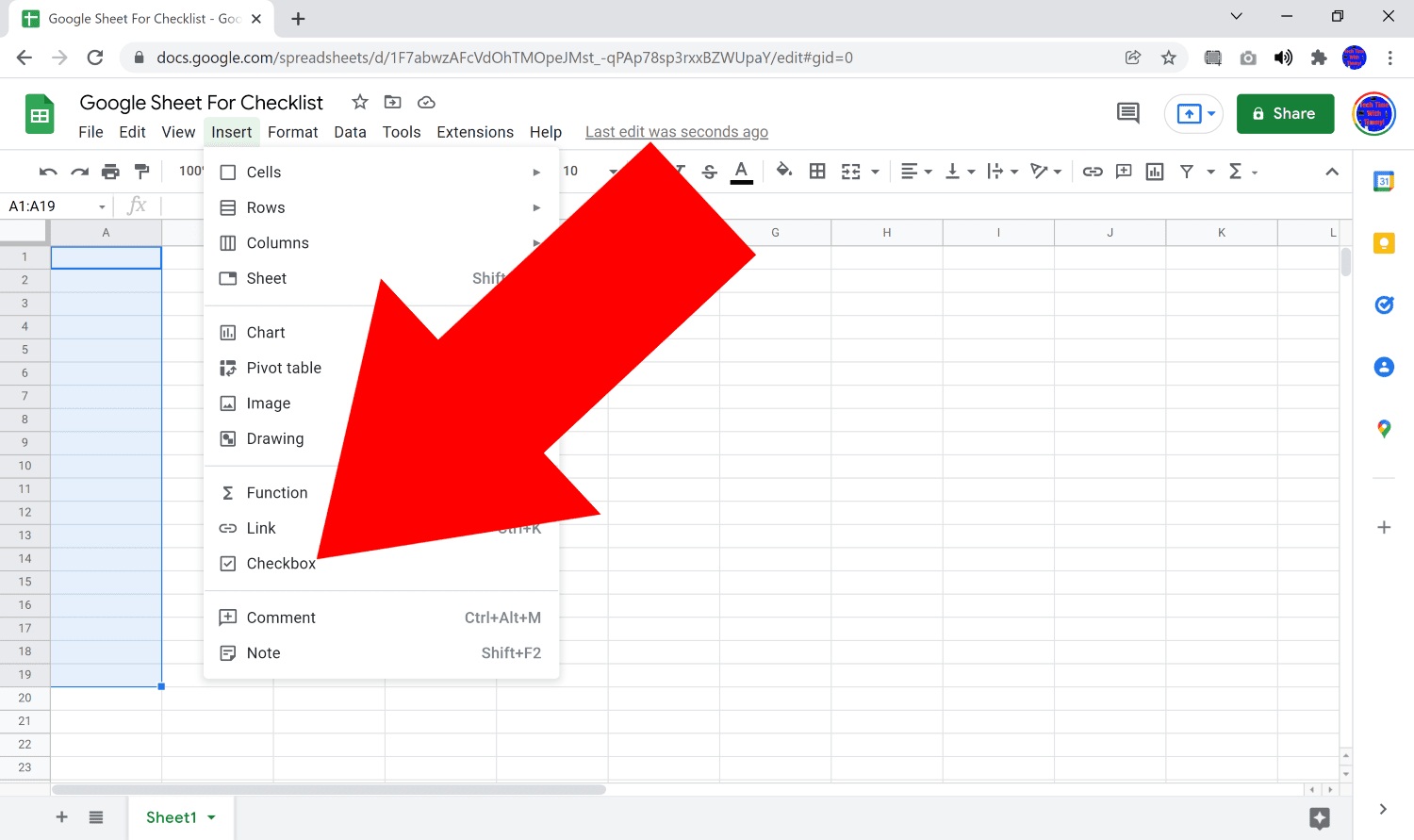The image size is (1414, 840).
Task: Click the open comment history icon
Action: pyautogui.click(x=1127, y=114)
